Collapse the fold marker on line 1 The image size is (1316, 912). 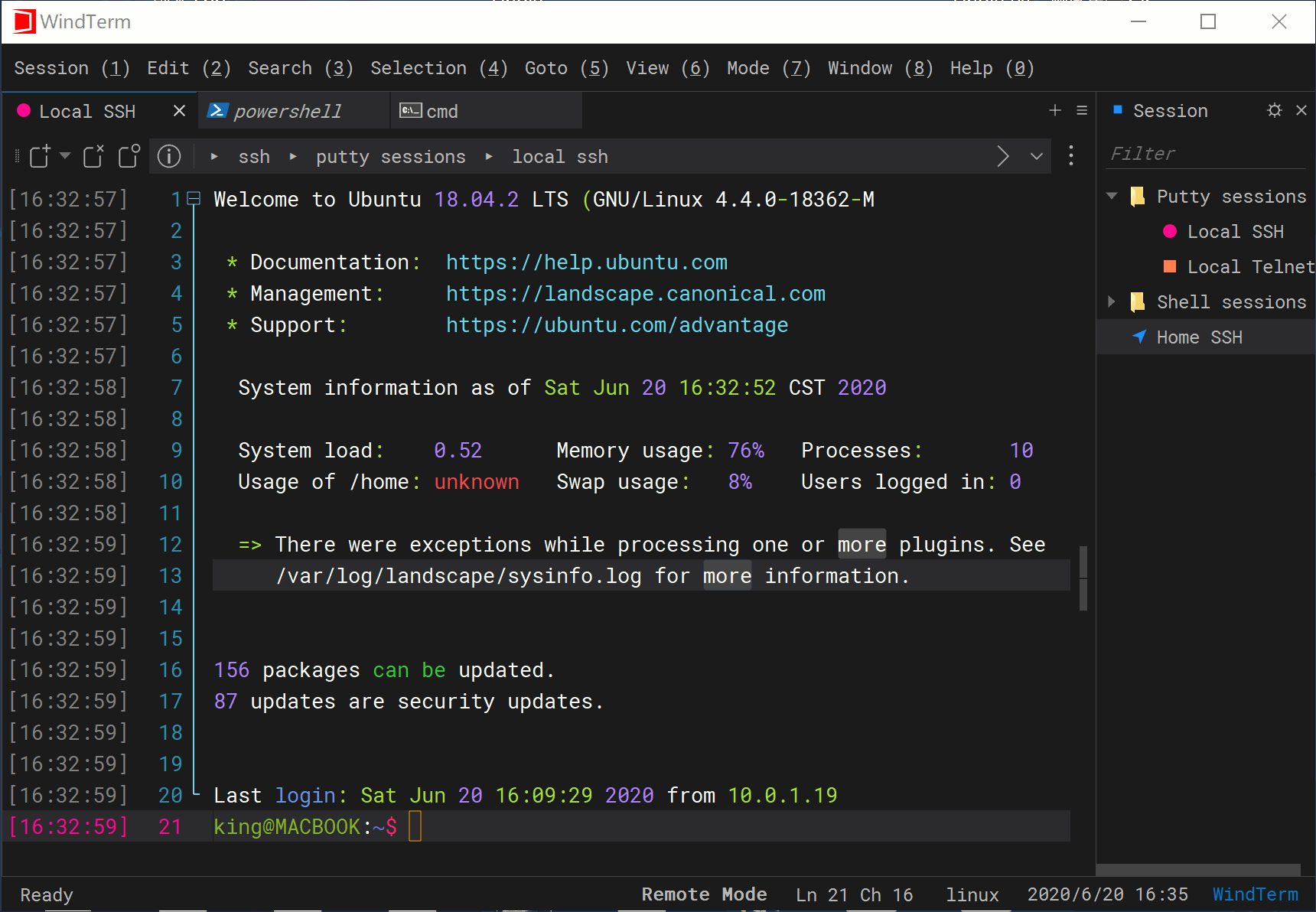click(x=194, y=199)
